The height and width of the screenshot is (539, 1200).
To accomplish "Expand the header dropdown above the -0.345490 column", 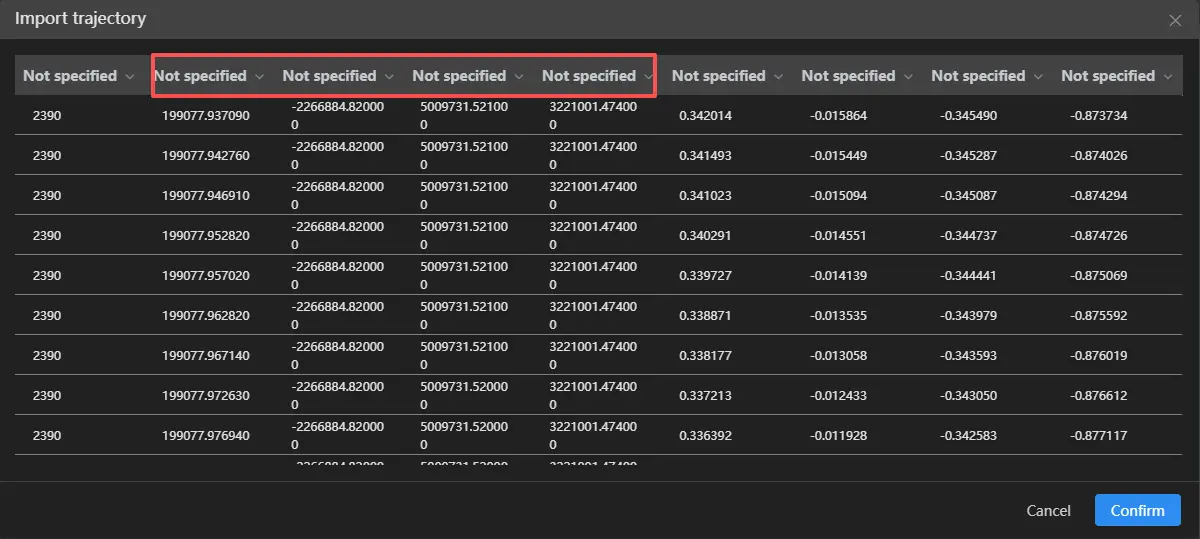I will point(987,76).
